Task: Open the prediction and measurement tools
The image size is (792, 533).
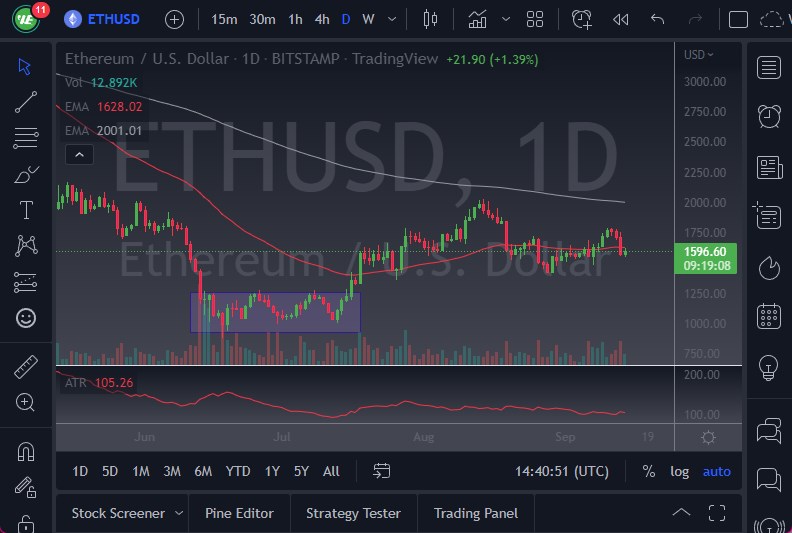Action: tap(25, 282)
